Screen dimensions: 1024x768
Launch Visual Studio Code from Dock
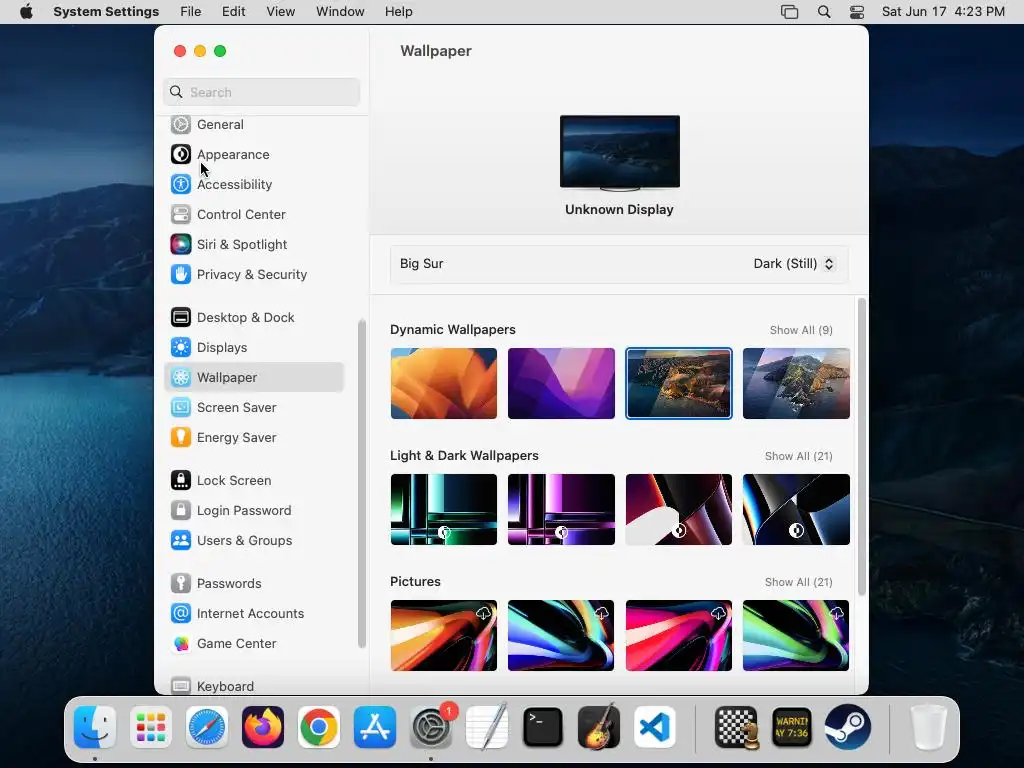click(x=654, y=727)
